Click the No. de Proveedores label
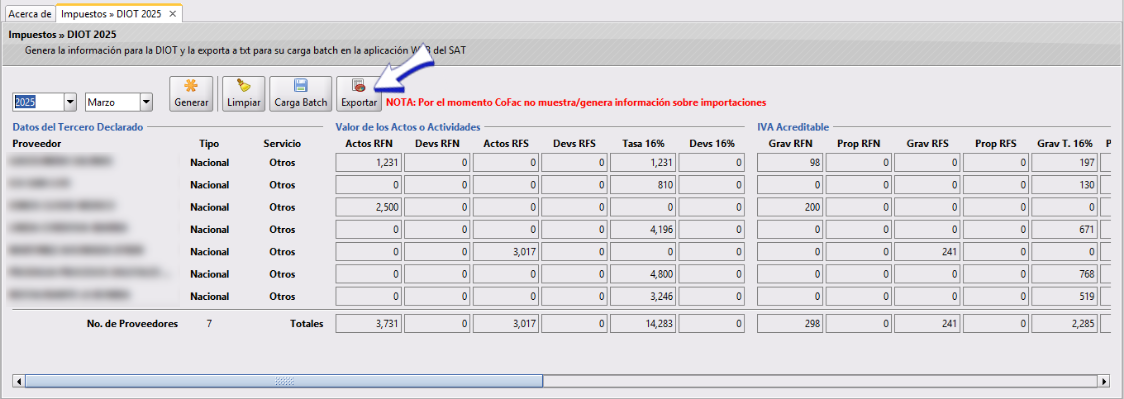Viewport: 1124px width, 399px height. [132, 324]
